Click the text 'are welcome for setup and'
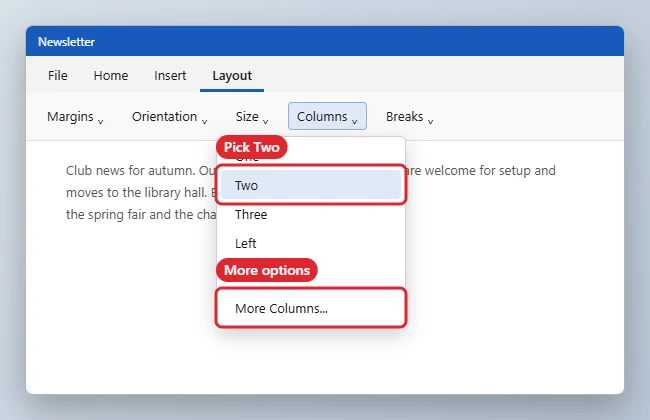The image size is (650, 420). tap(481, 170)
